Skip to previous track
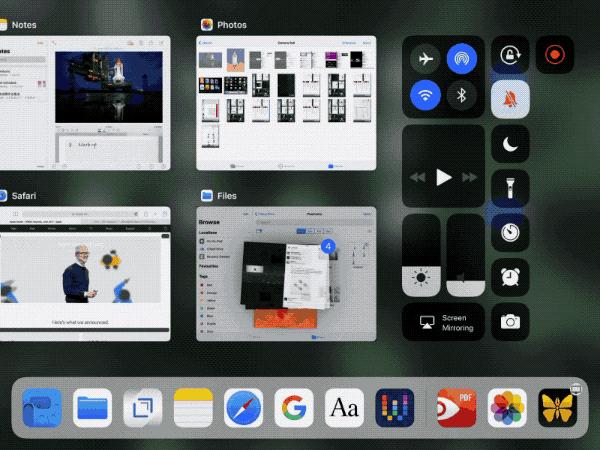600x450 pixels. click(x=417, y=177)
